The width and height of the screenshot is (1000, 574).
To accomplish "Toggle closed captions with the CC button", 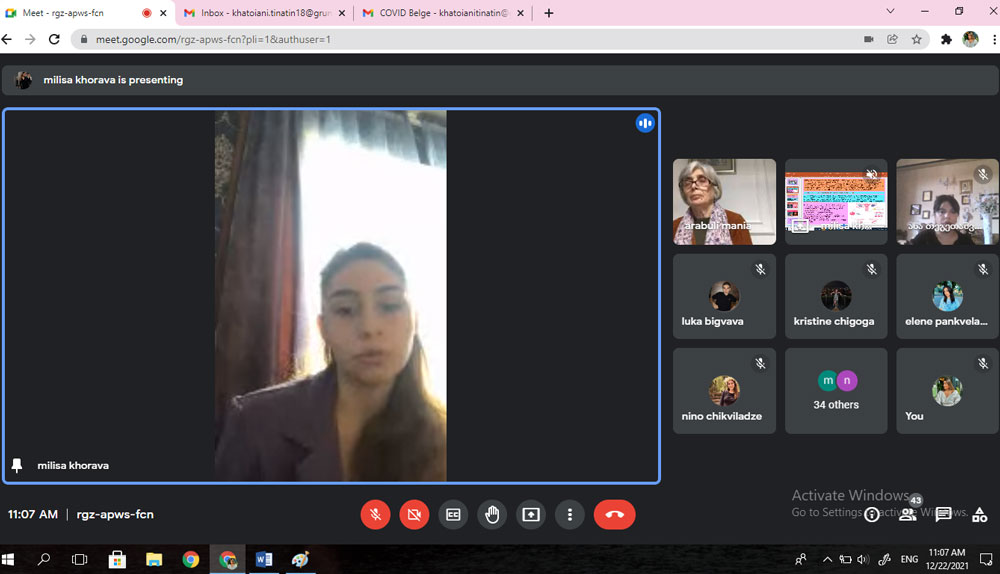I will click(453, 514).
